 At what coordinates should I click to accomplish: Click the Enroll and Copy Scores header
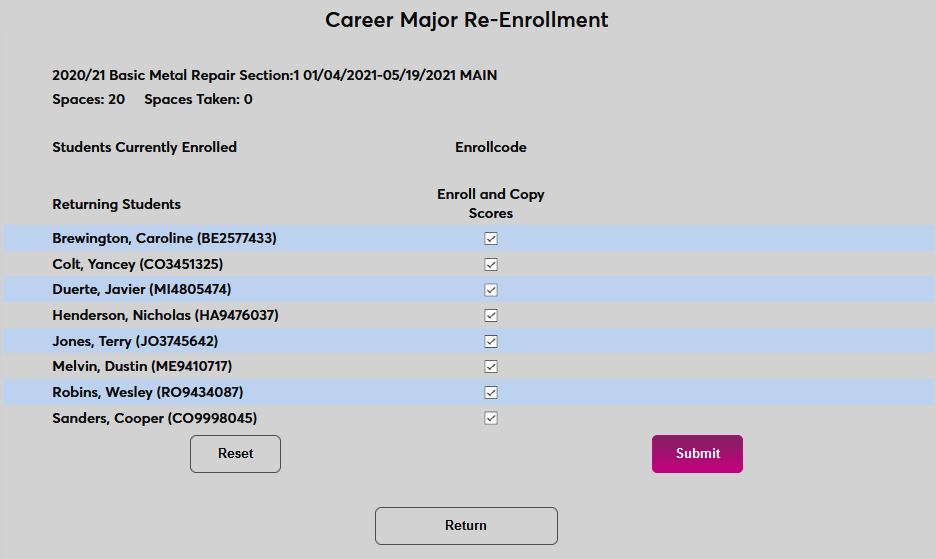tap(491, 204)
